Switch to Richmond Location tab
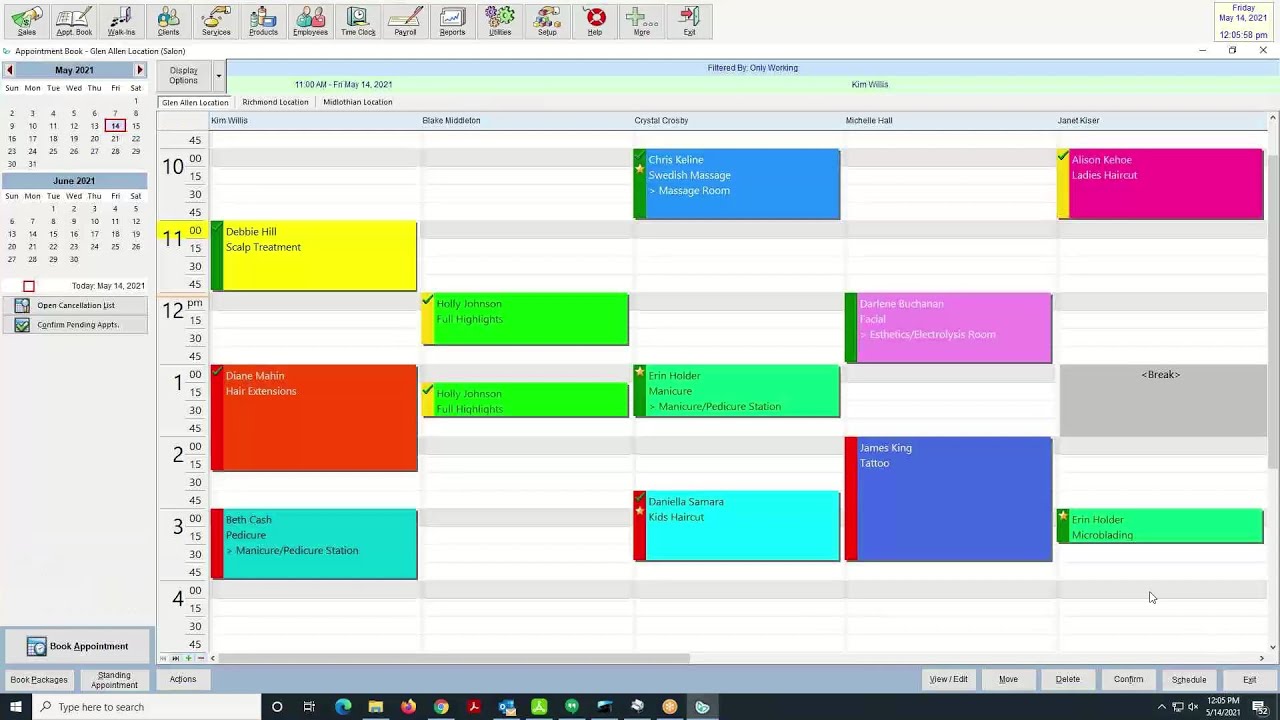The height and width of the screenshot is (720, 1280). (x=275, y=102)
